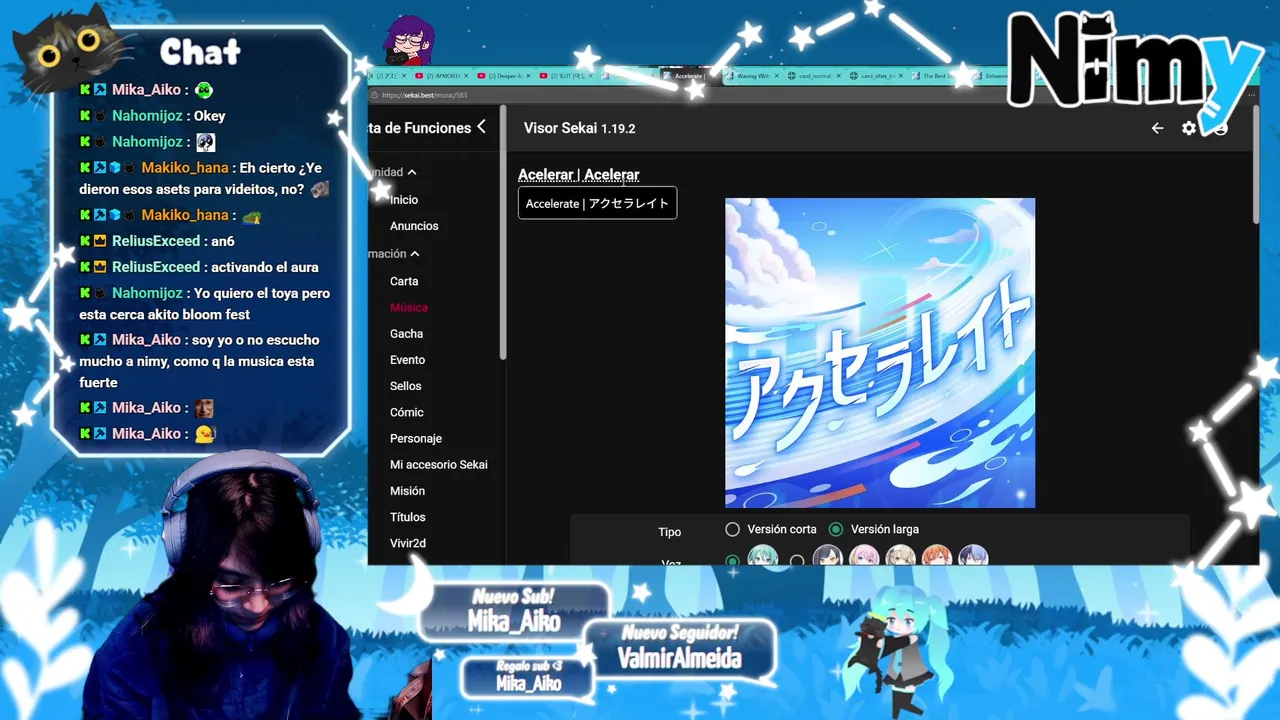Open Mi accesorio Sekai in sidebar

[x=439, y=465]
